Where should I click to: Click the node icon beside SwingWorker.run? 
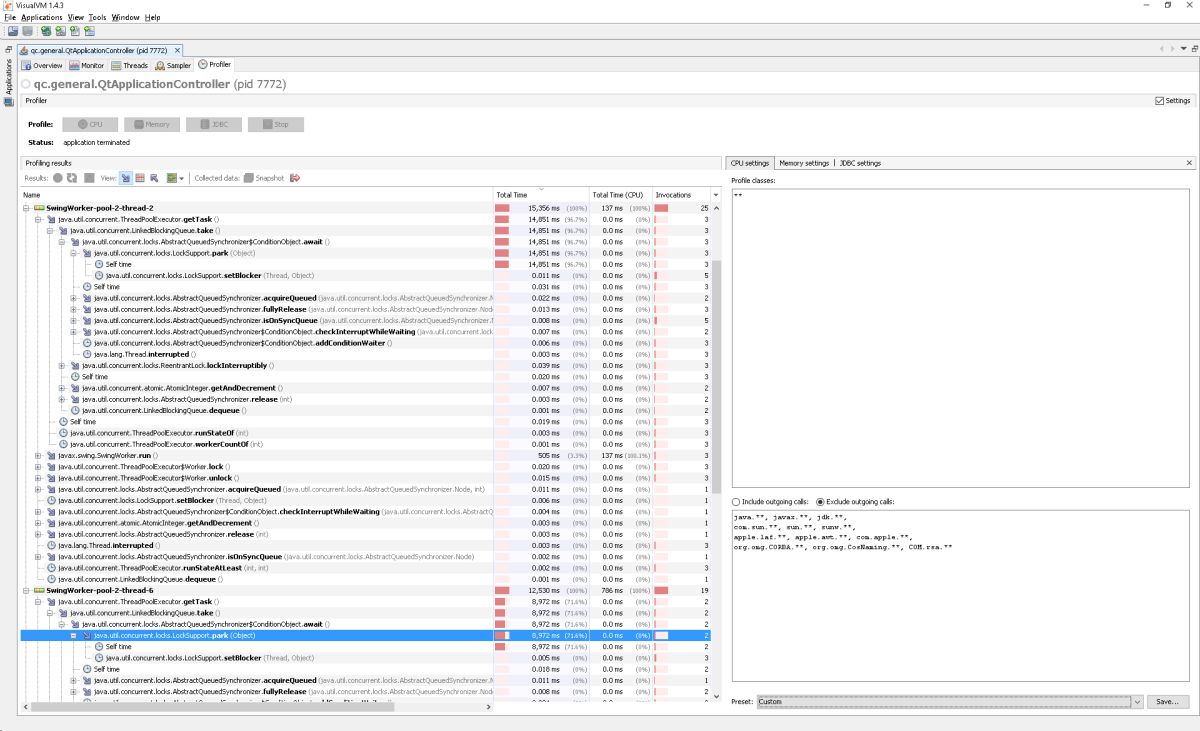51,455
